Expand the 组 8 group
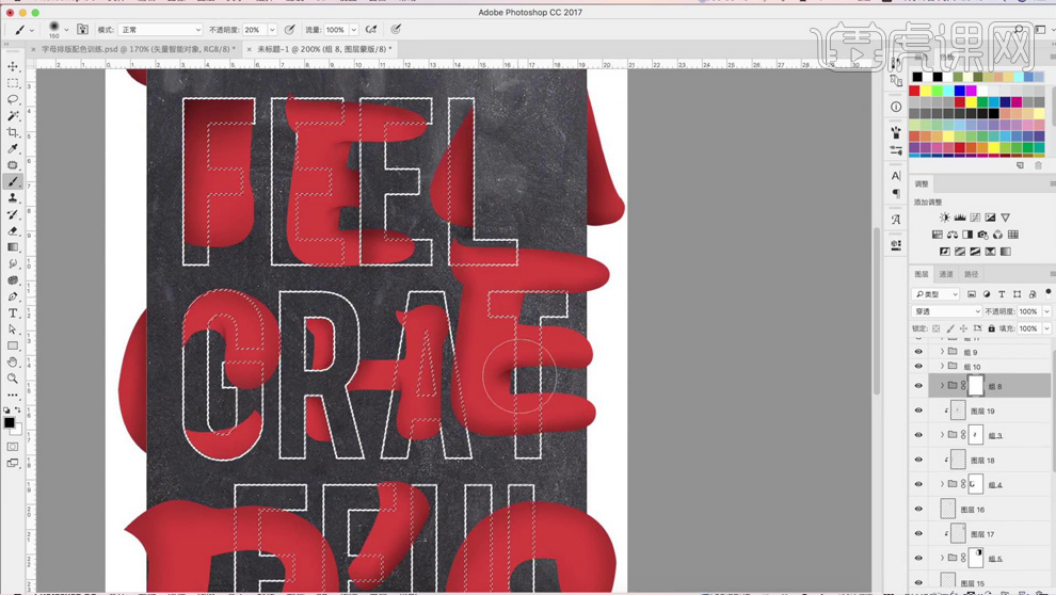1056x596 pixels. click(942, 386)
